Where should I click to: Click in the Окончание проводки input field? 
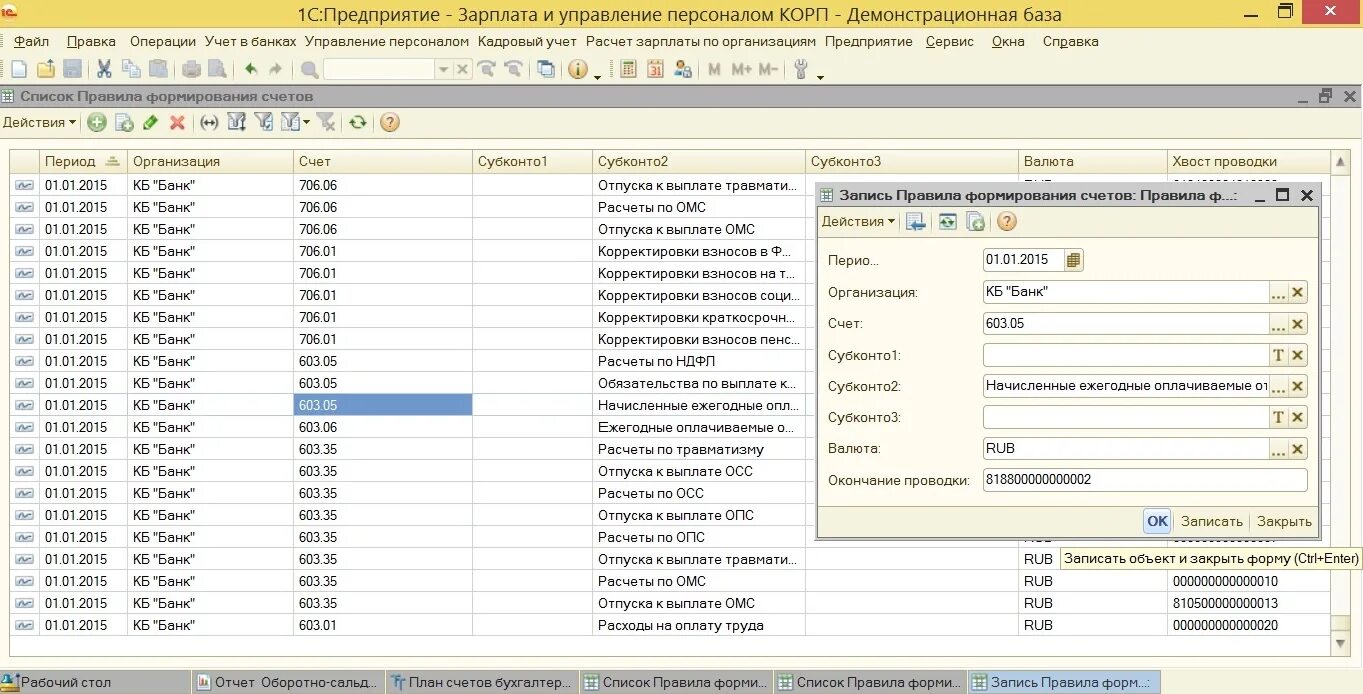[1145, 480]
